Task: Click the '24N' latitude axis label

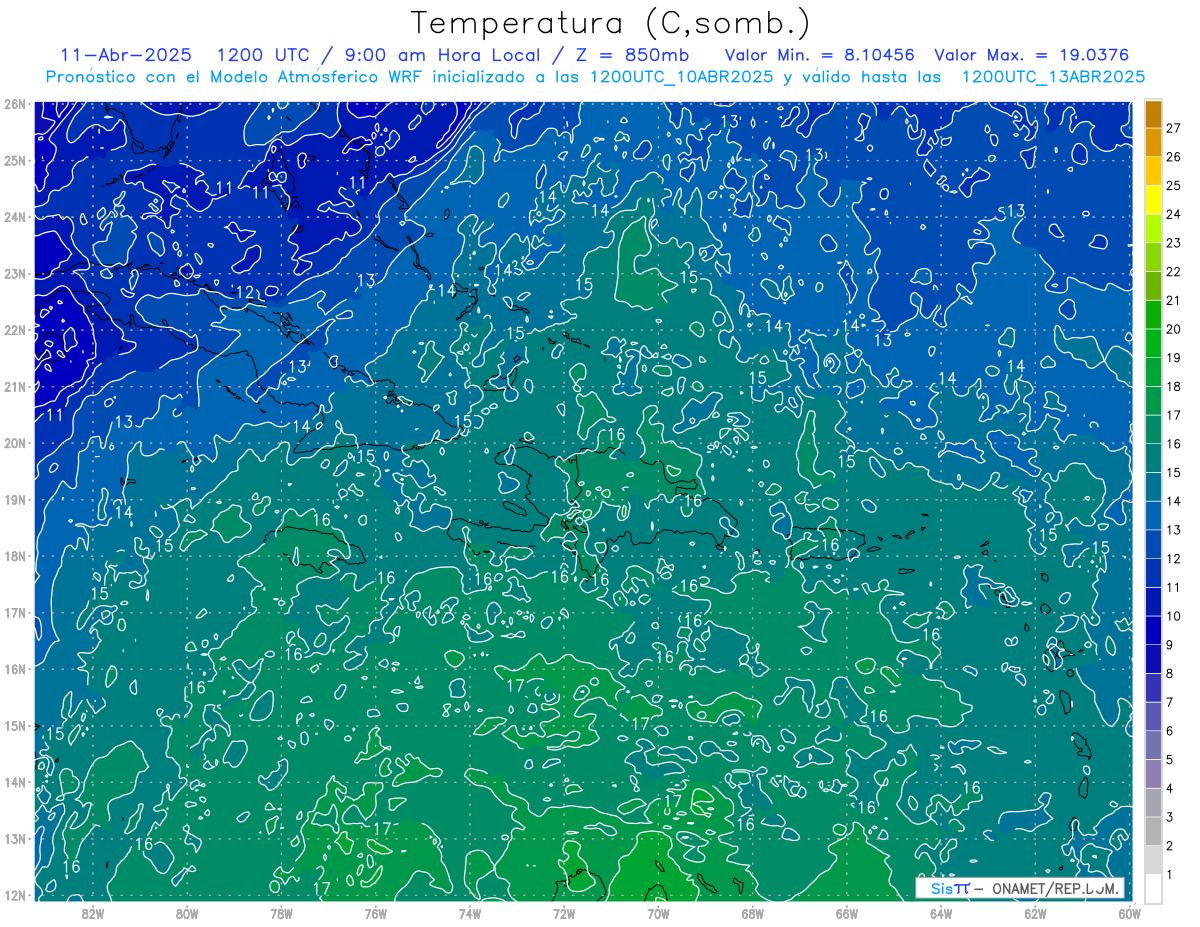Action: pyautogui.click(x=13, y=217)
